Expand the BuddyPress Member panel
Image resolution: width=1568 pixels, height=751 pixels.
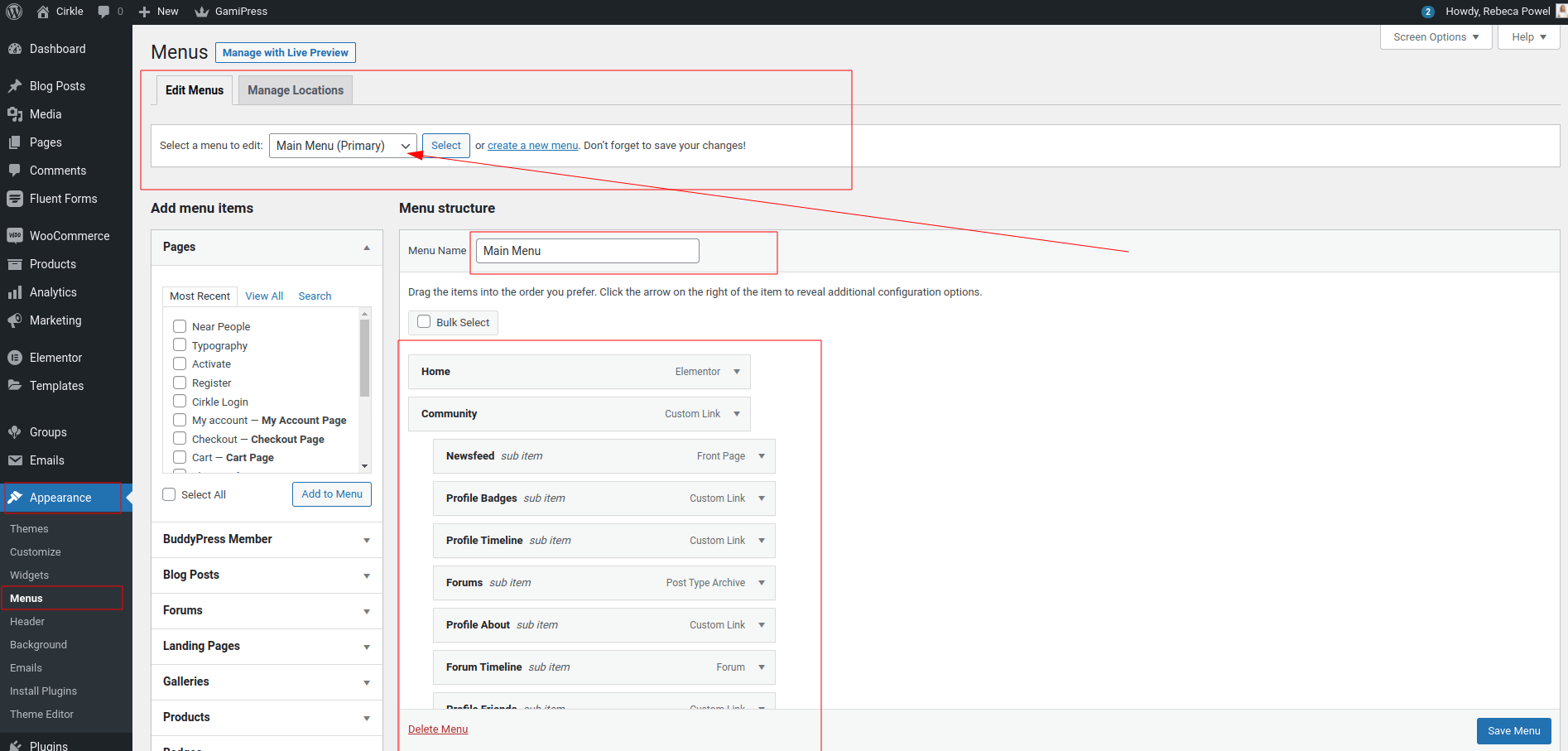367,540
